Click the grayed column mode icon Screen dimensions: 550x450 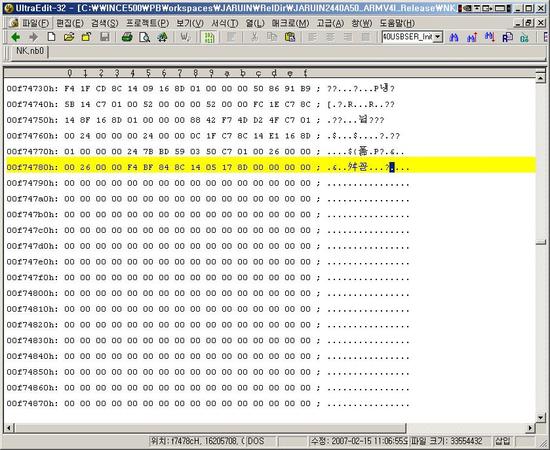pyautogui.click(x=231, y=37)
